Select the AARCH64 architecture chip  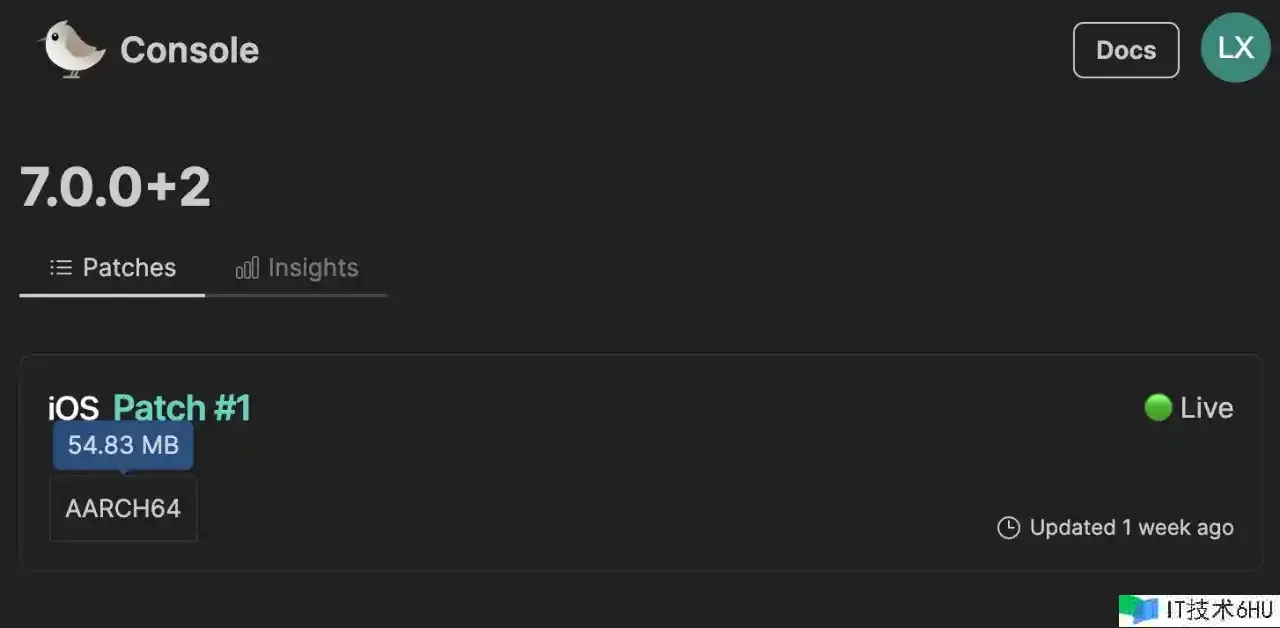123,508
